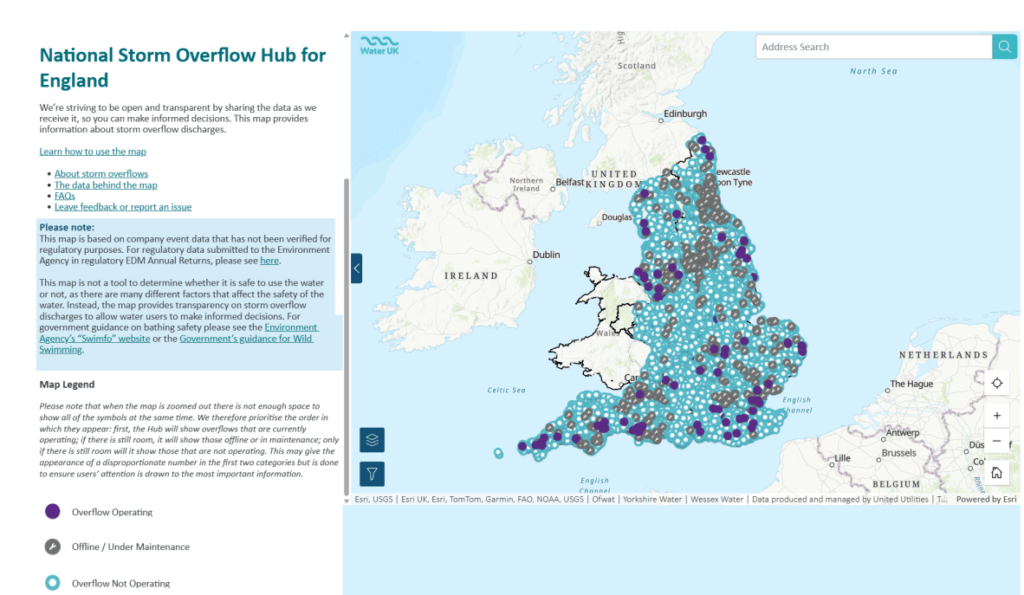Collapse the side panel with the arrow tab

(357, 268)
